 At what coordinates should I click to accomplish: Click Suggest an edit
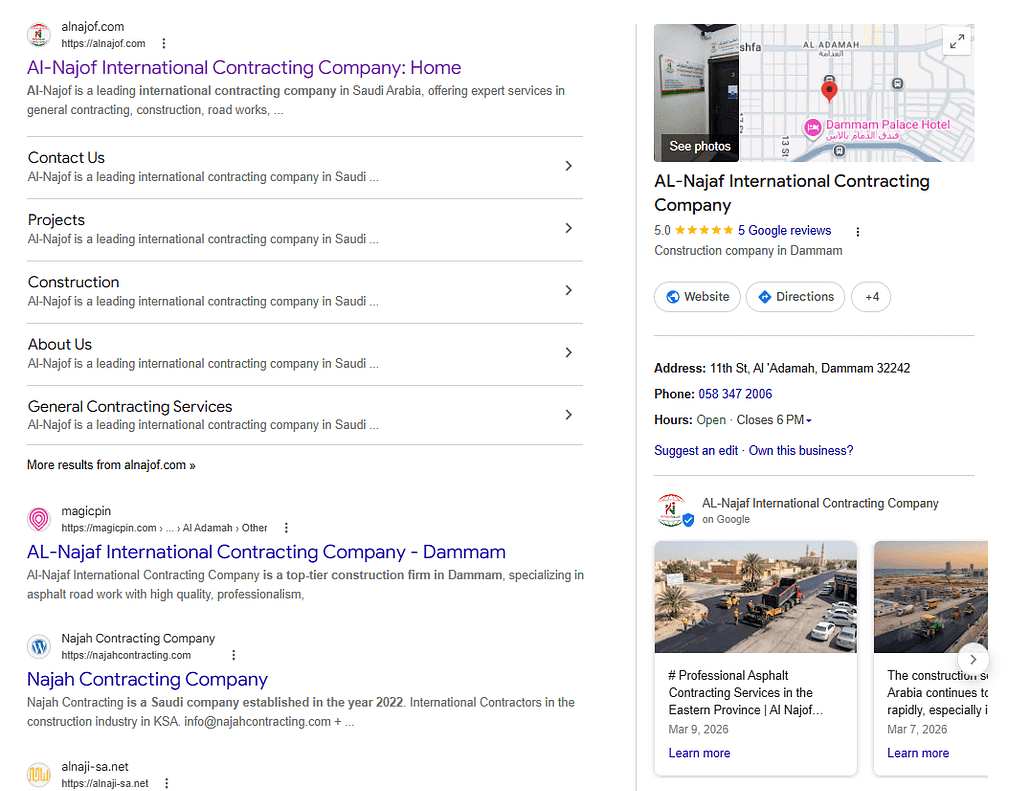point(696,451)
